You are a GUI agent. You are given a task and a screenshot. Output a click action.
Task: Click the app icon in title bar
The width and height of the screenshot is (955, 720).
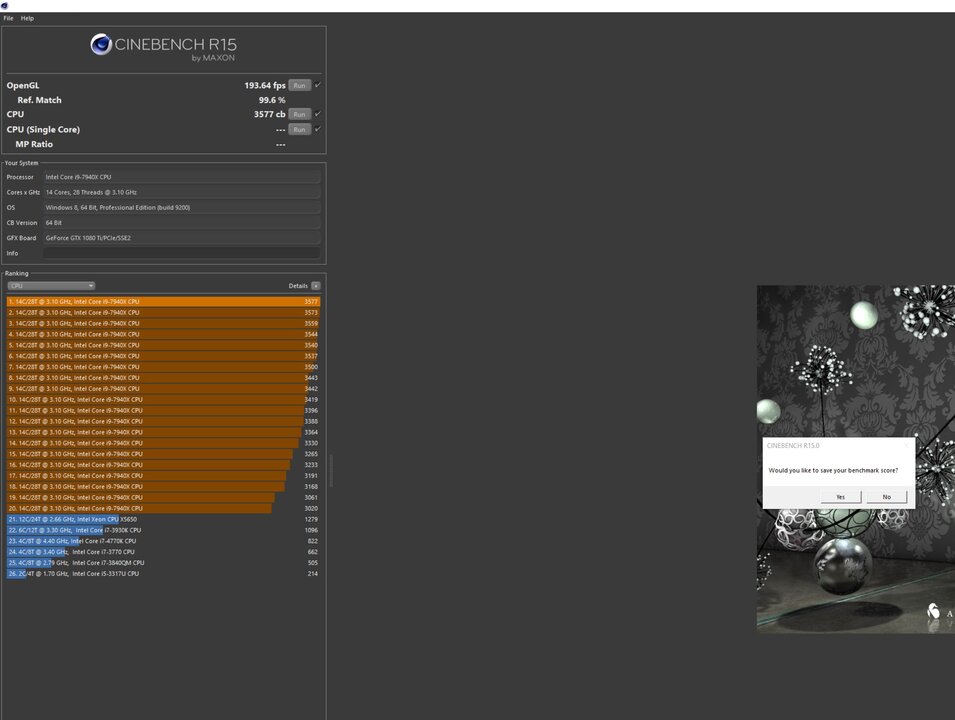coord(4,5)
